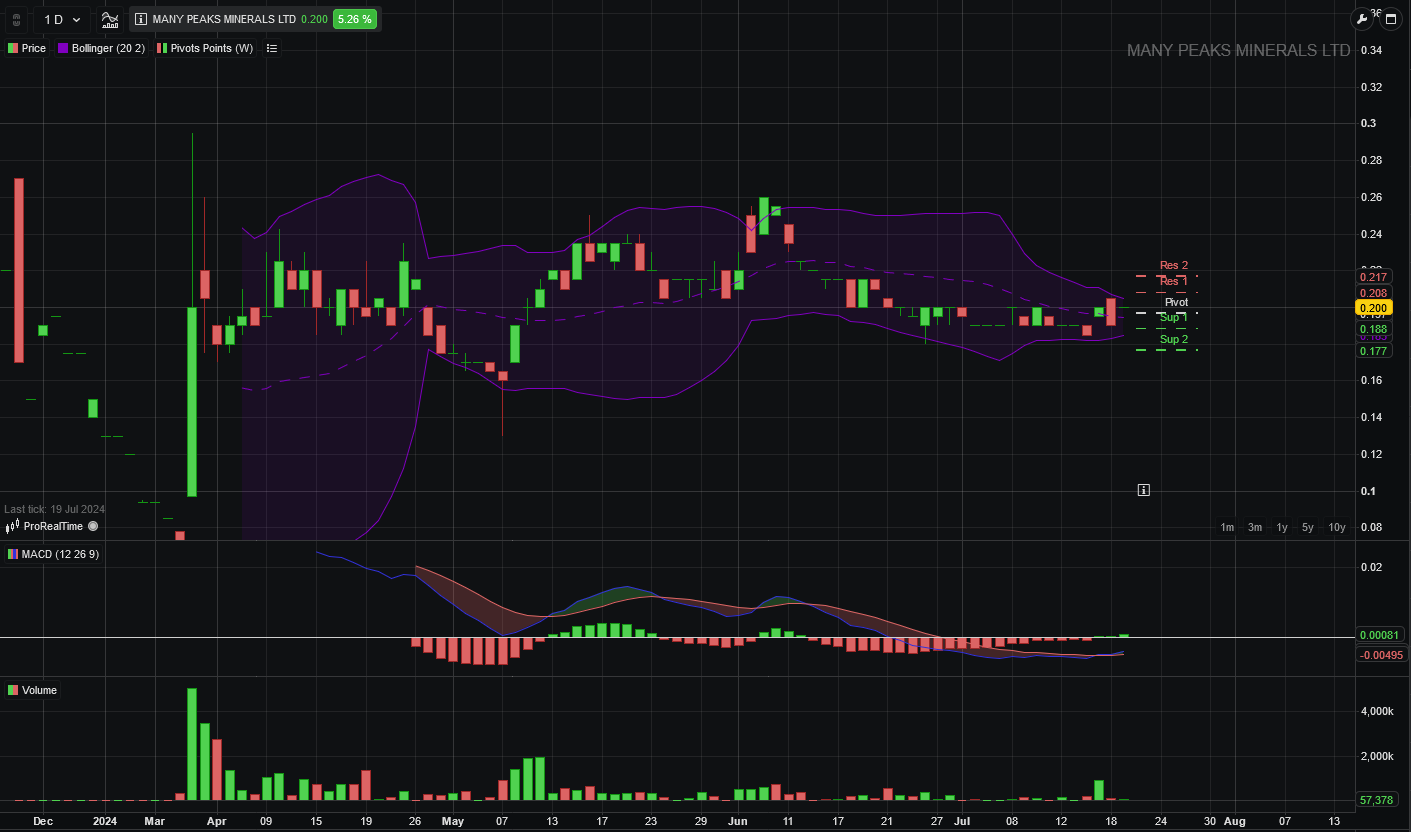Click the link-chart chain icon
The height and width of the screenshot is (832, 1411).
(x=15, y=20)
